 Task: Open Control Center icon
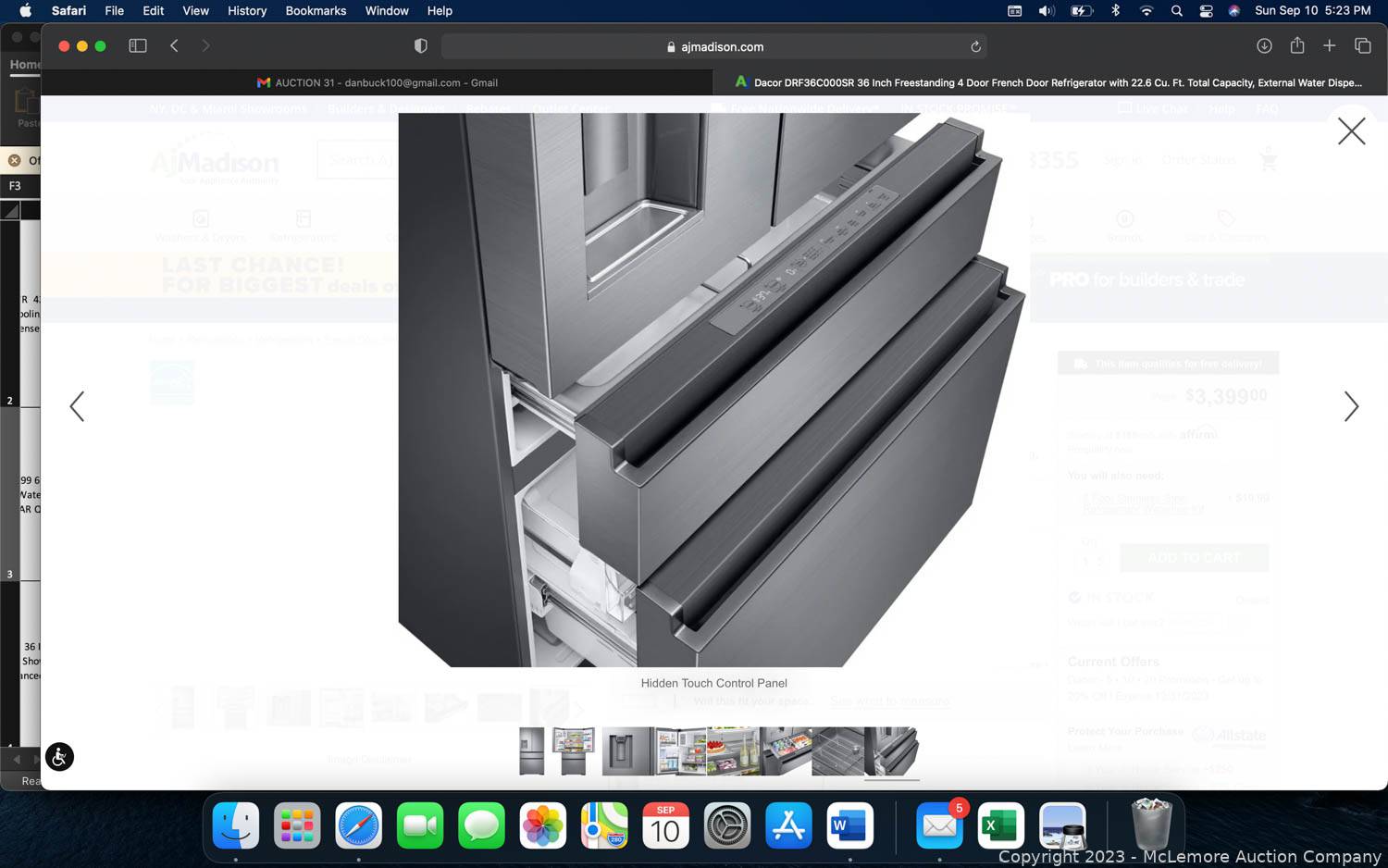point(1206,11)
